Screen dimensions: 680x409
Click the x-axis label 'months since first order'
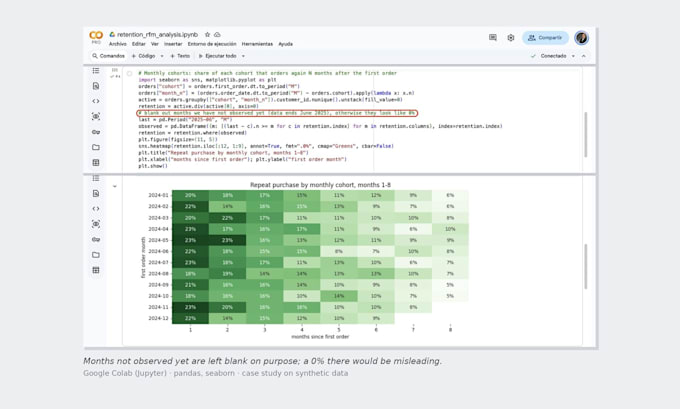(x=320, y=337)
